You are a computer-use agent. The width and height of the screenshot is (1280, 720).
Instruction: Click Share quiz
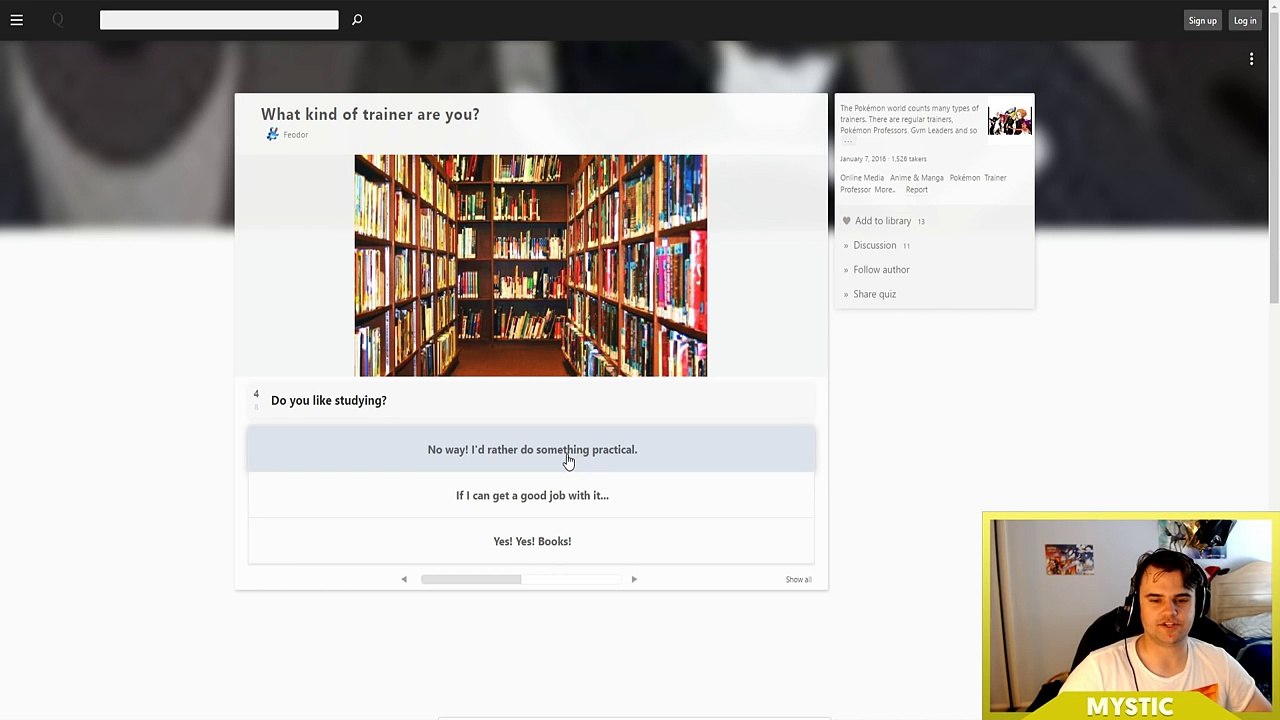click(875, 295)
